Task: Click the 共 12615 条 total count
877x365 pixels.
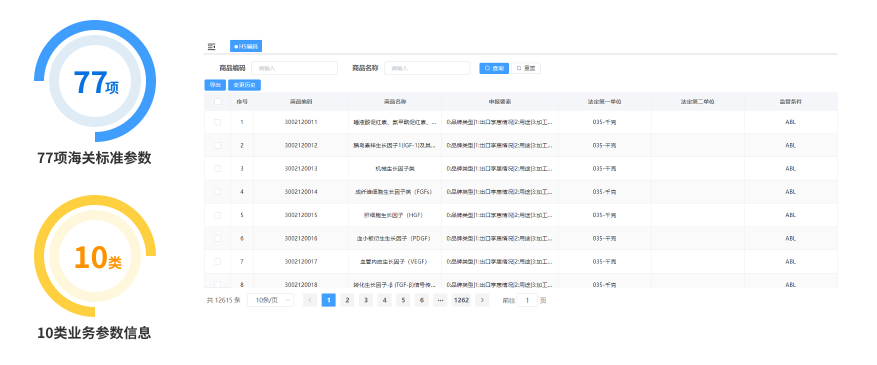Action: click(x=224, y=300)
